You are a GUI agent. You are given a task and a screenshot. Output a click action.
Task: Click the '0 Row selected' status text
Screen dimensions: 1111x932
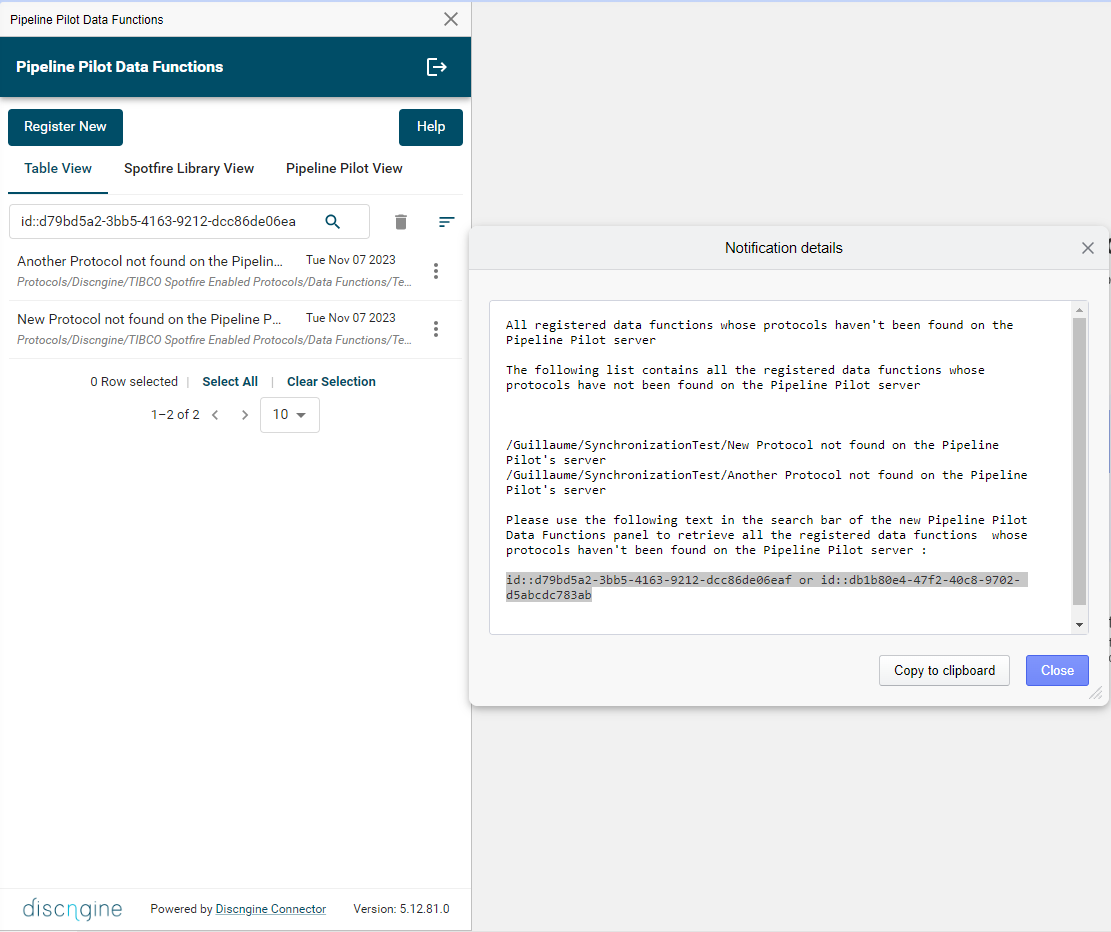point(134,381)
